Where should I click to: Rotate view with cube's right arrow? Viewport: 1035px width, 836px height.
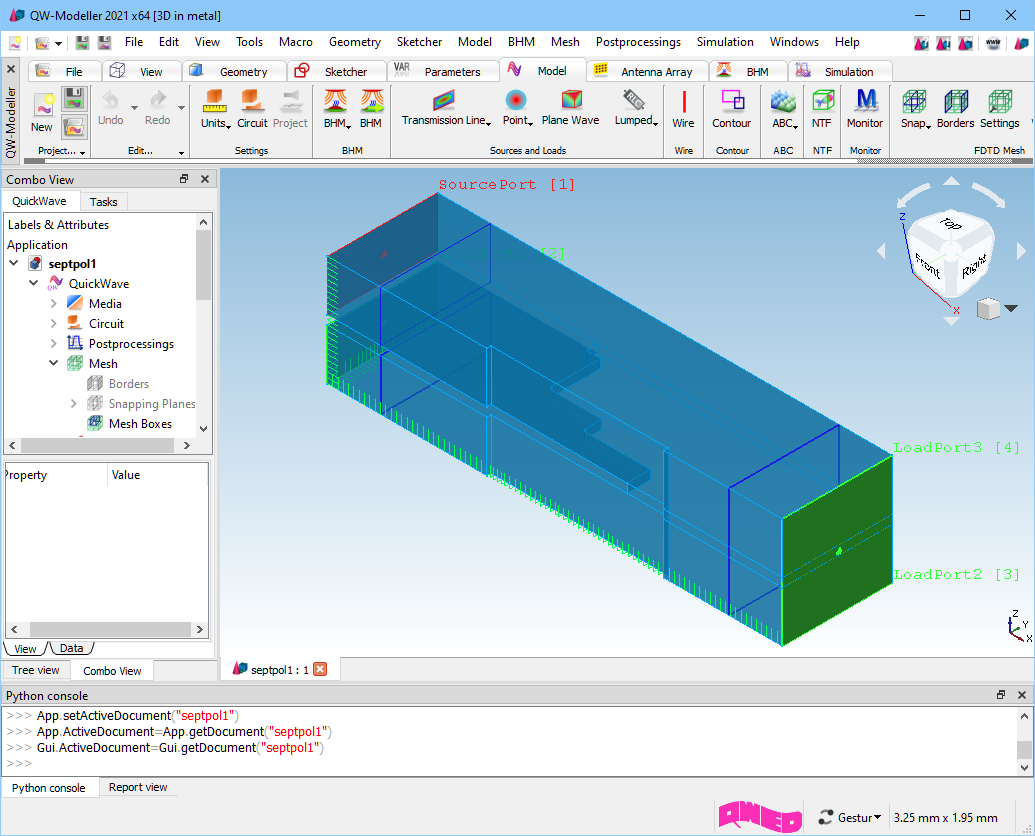tap(1021, 251)
